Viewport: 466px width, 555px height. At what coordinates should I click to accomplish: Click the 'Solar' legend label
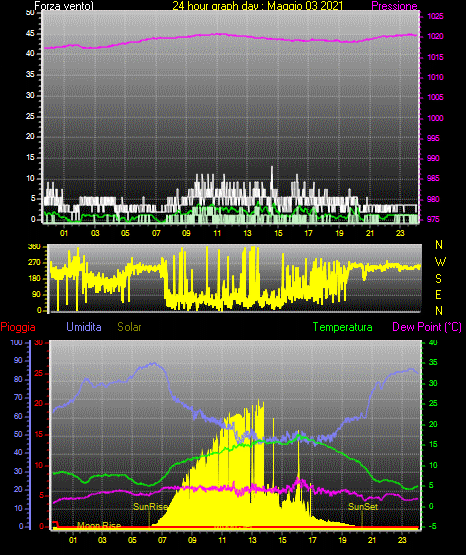[129, 327]
